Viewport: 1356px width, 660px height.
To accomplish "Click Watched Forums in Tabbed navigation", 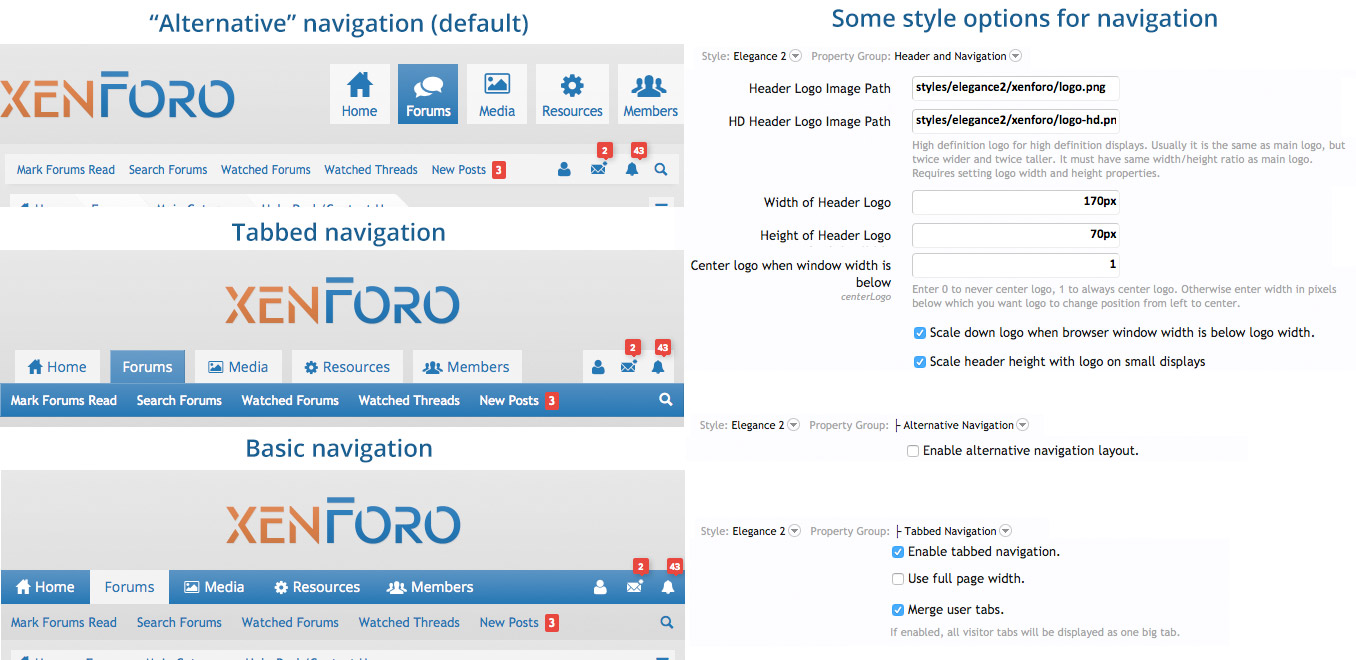I will click(x=290, y=400).
